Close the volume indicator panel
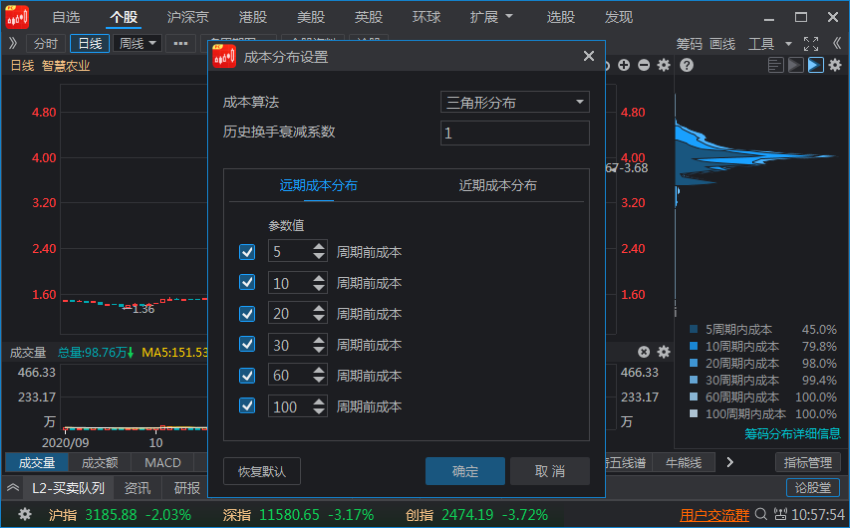This screenshot has width=850, height=528. coord(644,352)
